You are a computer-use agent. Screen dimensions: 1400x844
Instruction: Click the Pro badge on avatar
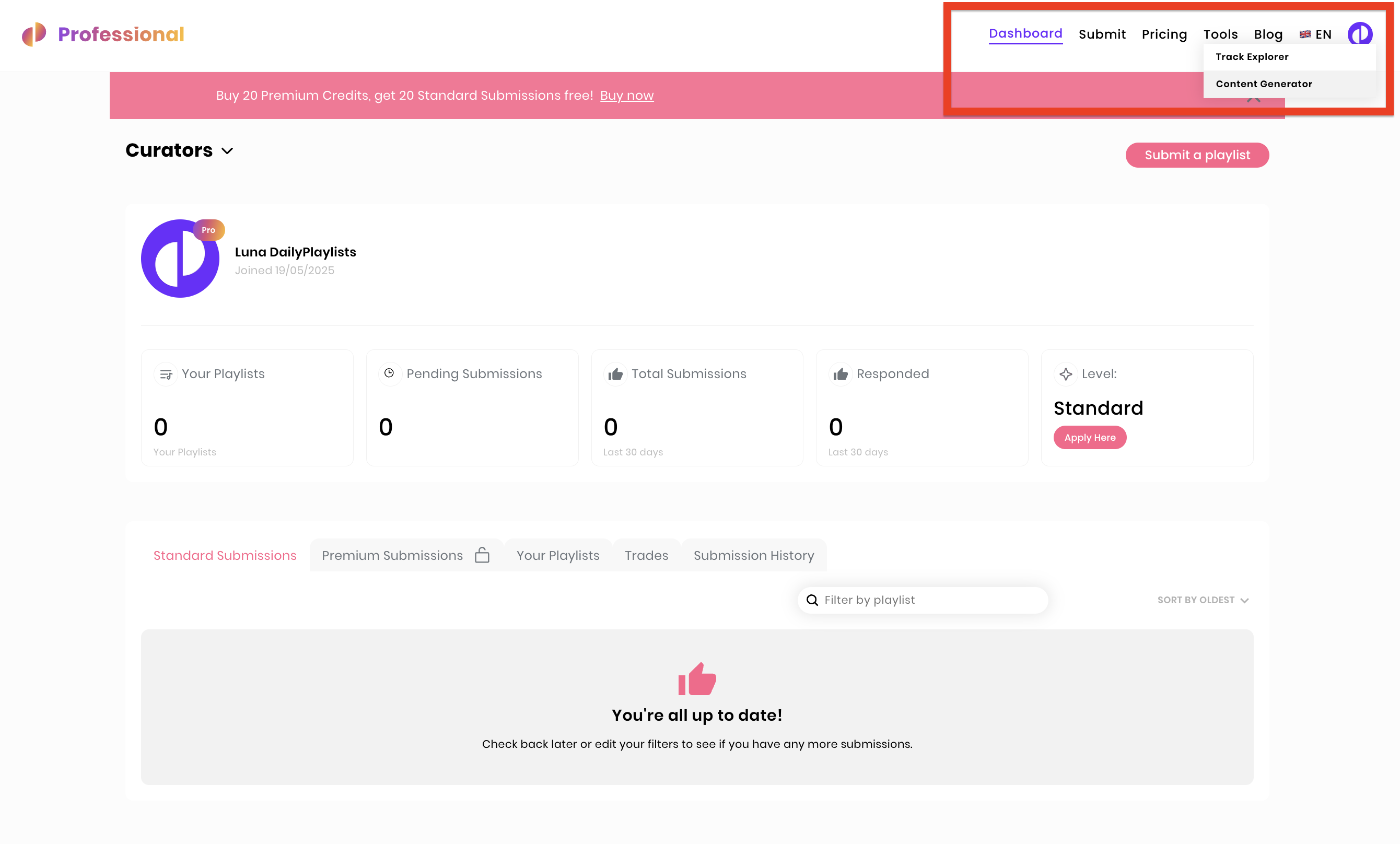pos(208,230)
